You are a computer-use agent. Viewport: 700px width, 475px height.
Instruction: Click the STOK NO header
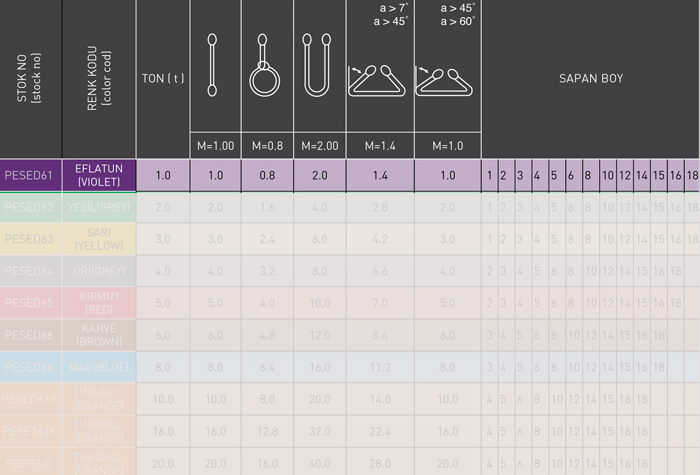tap(29, 78)
